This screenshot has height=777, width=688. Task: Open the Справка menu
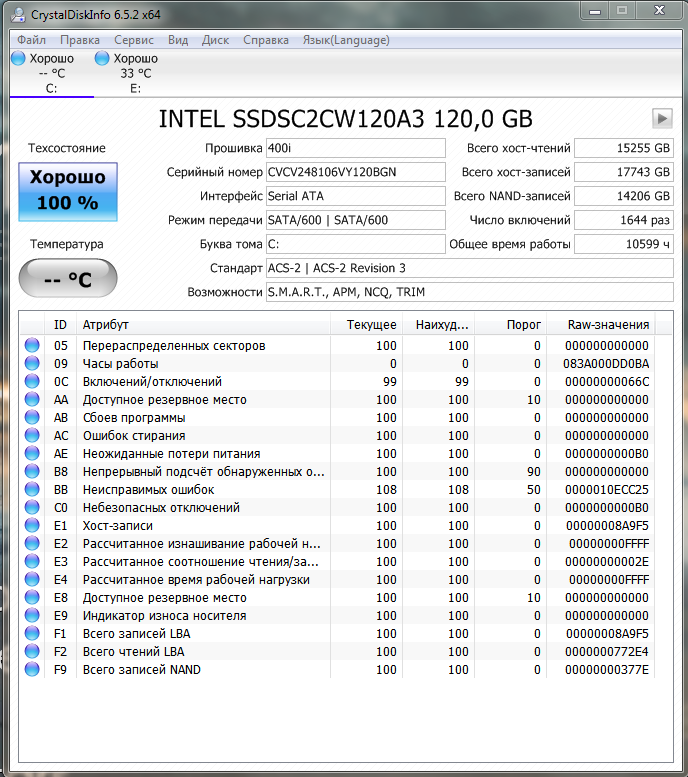pyautogui.click(x=266, y=40)
